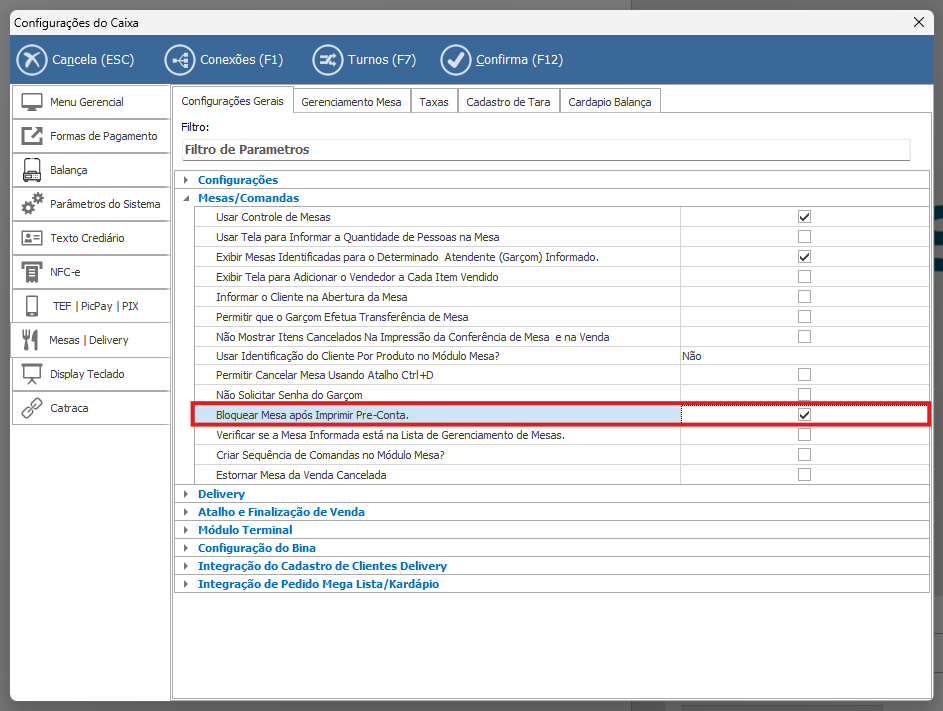This screenshot has width=943, height=711.
Task: Click the Display Teclado screen icon
Action: [x=32, y=374]
